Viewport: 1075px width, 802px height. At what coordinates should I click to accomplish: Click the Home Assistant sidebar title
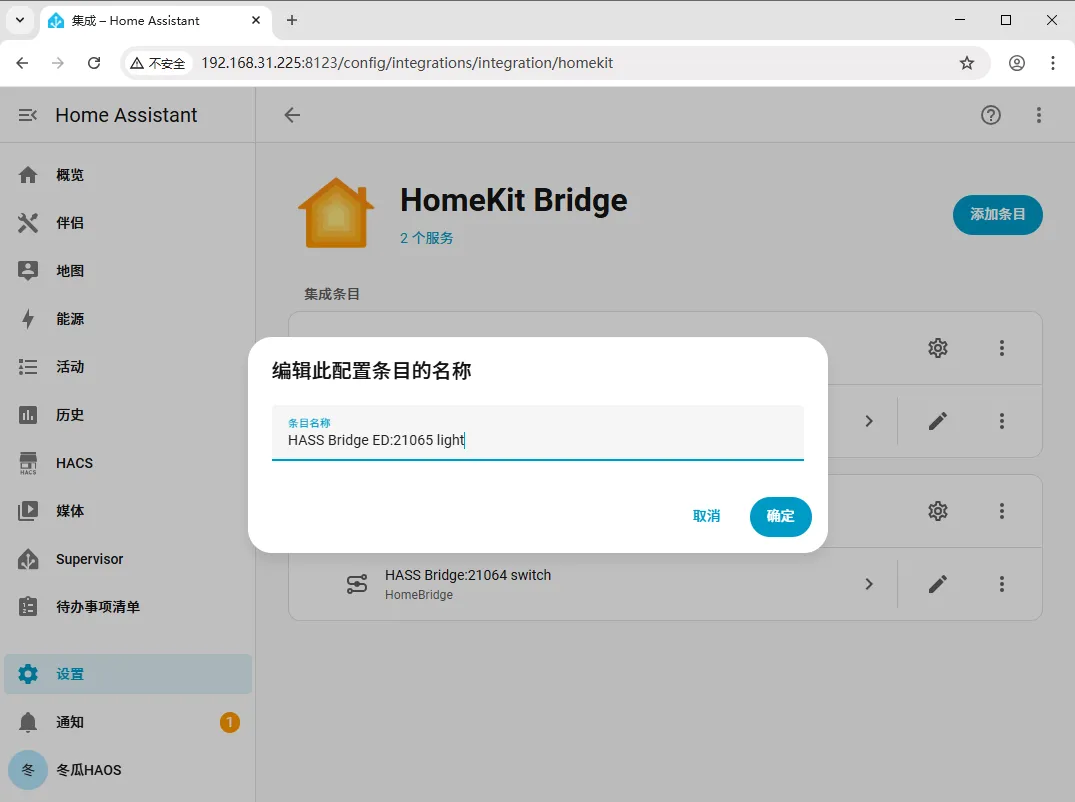[x=126, y=115]
